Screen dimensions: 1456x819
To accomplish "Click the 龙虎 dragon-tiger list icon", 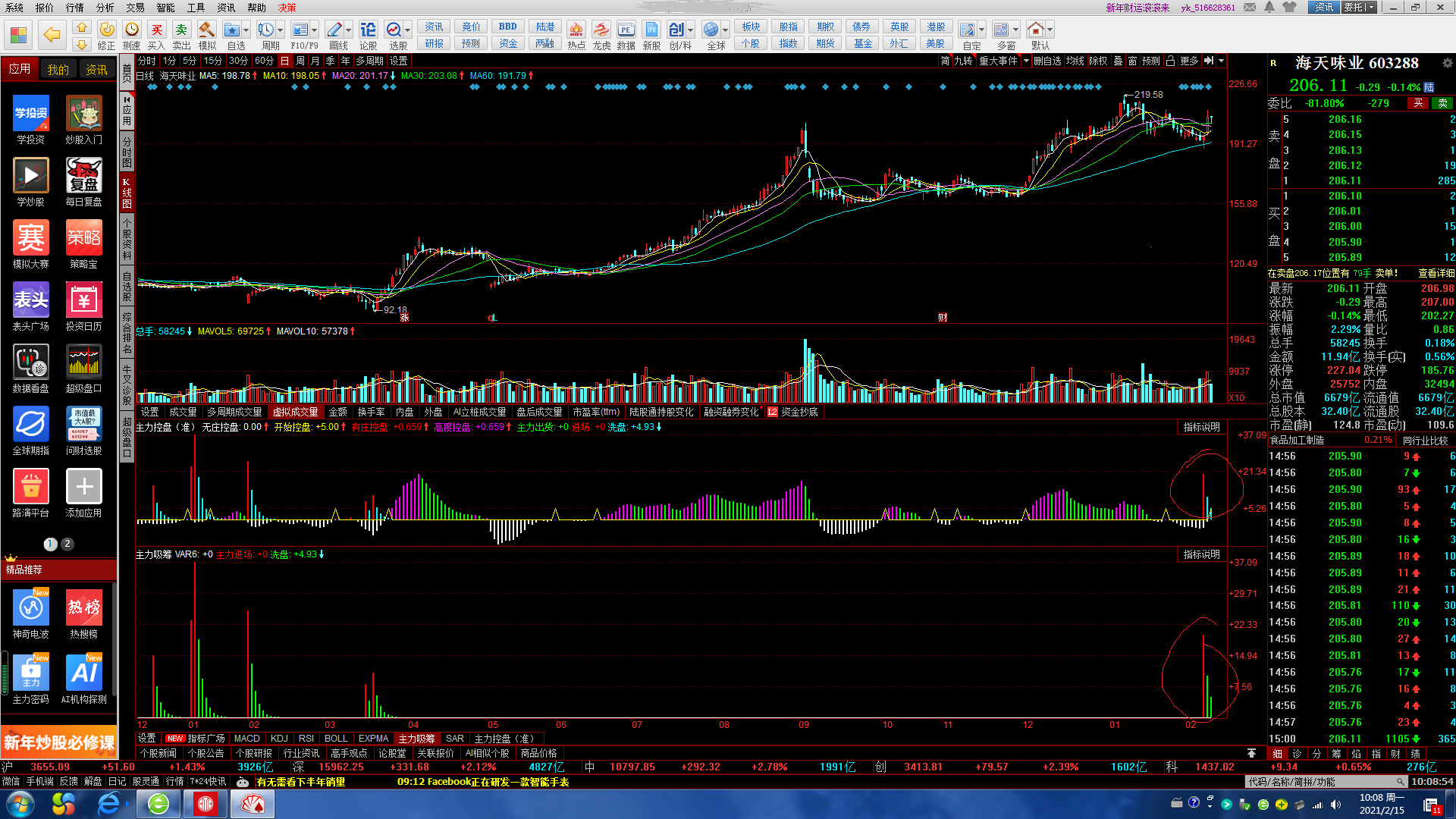I will (601, 30).
